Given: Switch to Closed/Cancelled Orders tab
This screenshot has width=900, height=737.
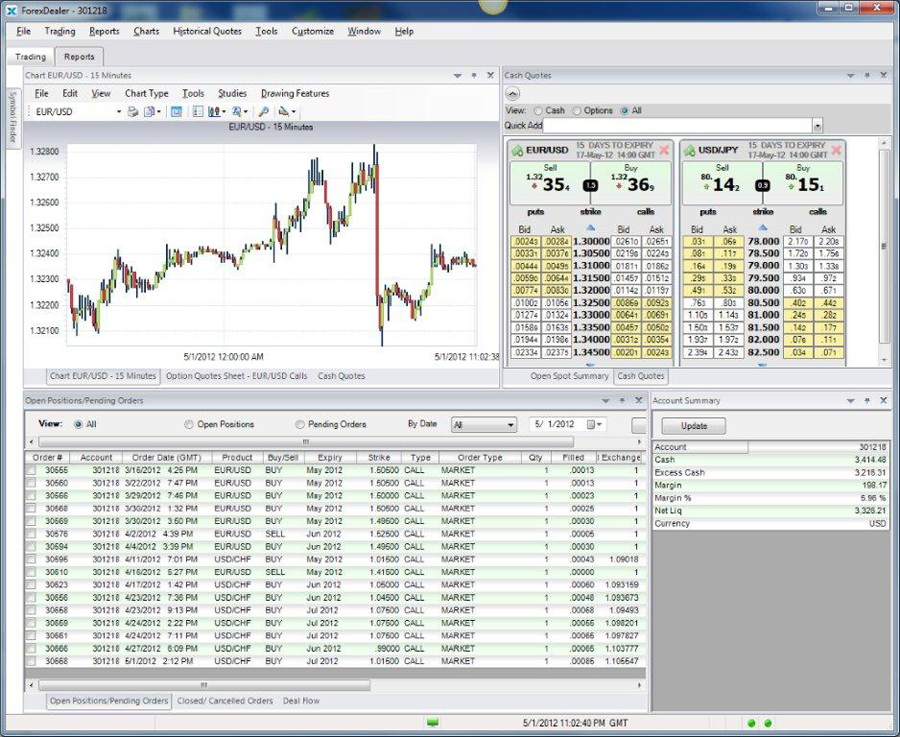Looking at the screenshot, I should click(x=225, y=701).
